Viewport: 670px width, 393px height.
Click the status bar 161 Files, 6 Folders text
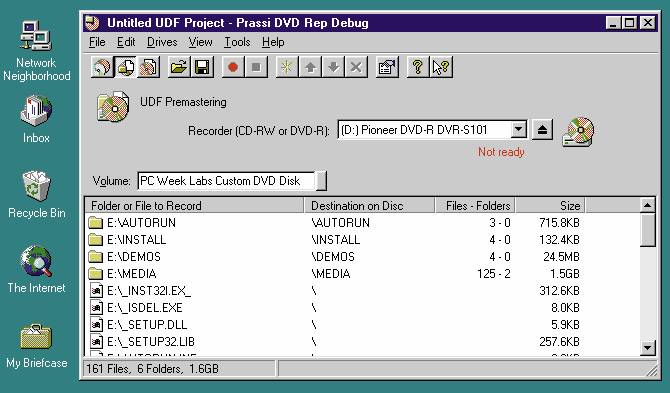(153, 369)
